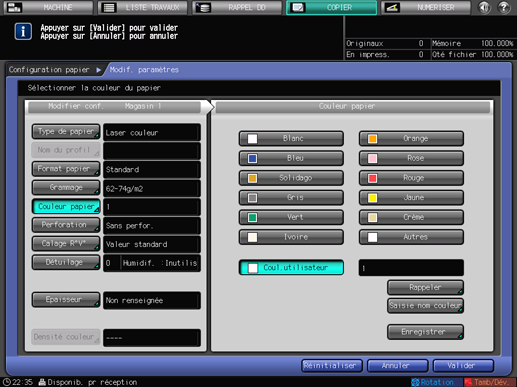Open the RAPPEL DD tab
The image size is (517, 387).
(237, 7)
